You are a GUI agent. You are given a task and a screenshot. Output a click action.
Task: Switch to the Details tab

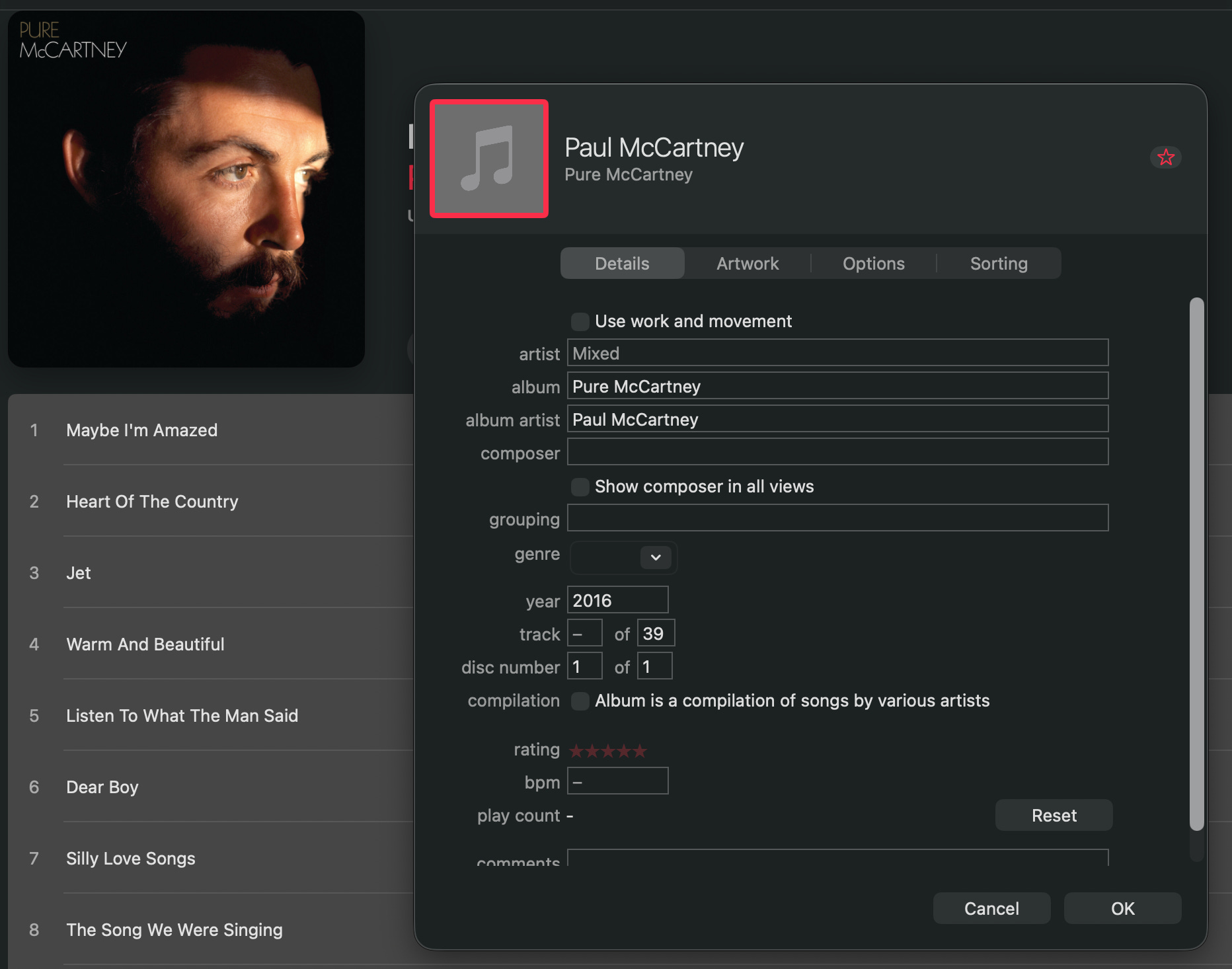[622, 263]
